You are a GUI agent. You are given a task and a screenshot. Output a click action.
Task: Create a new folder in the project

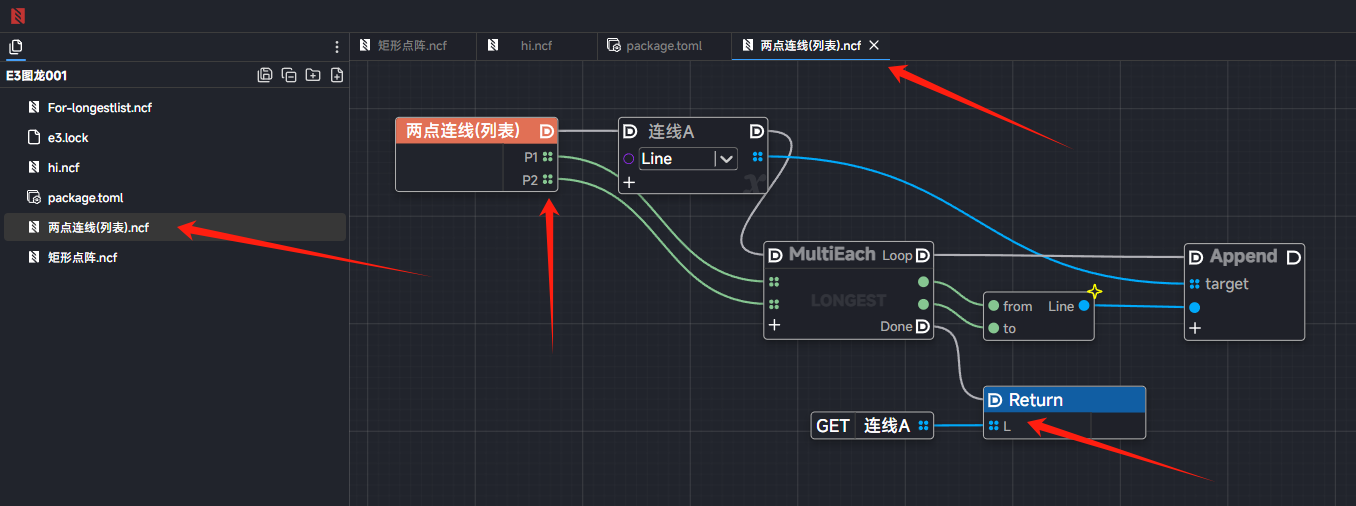tap(313, 75)
